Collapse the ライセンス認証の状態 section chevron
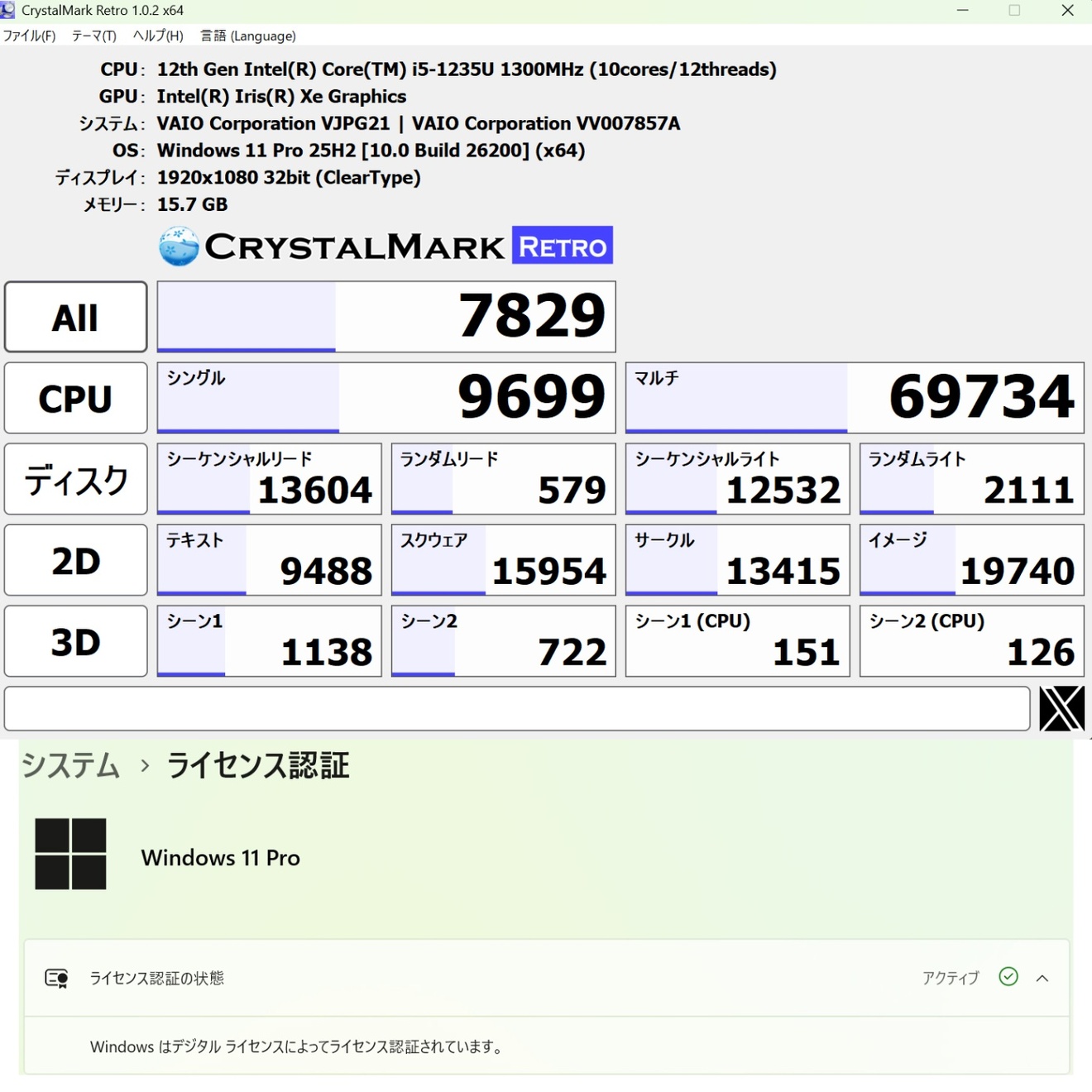Screen dimensions: 1092x1092 pyautogui.click(x=1042, y=978)
